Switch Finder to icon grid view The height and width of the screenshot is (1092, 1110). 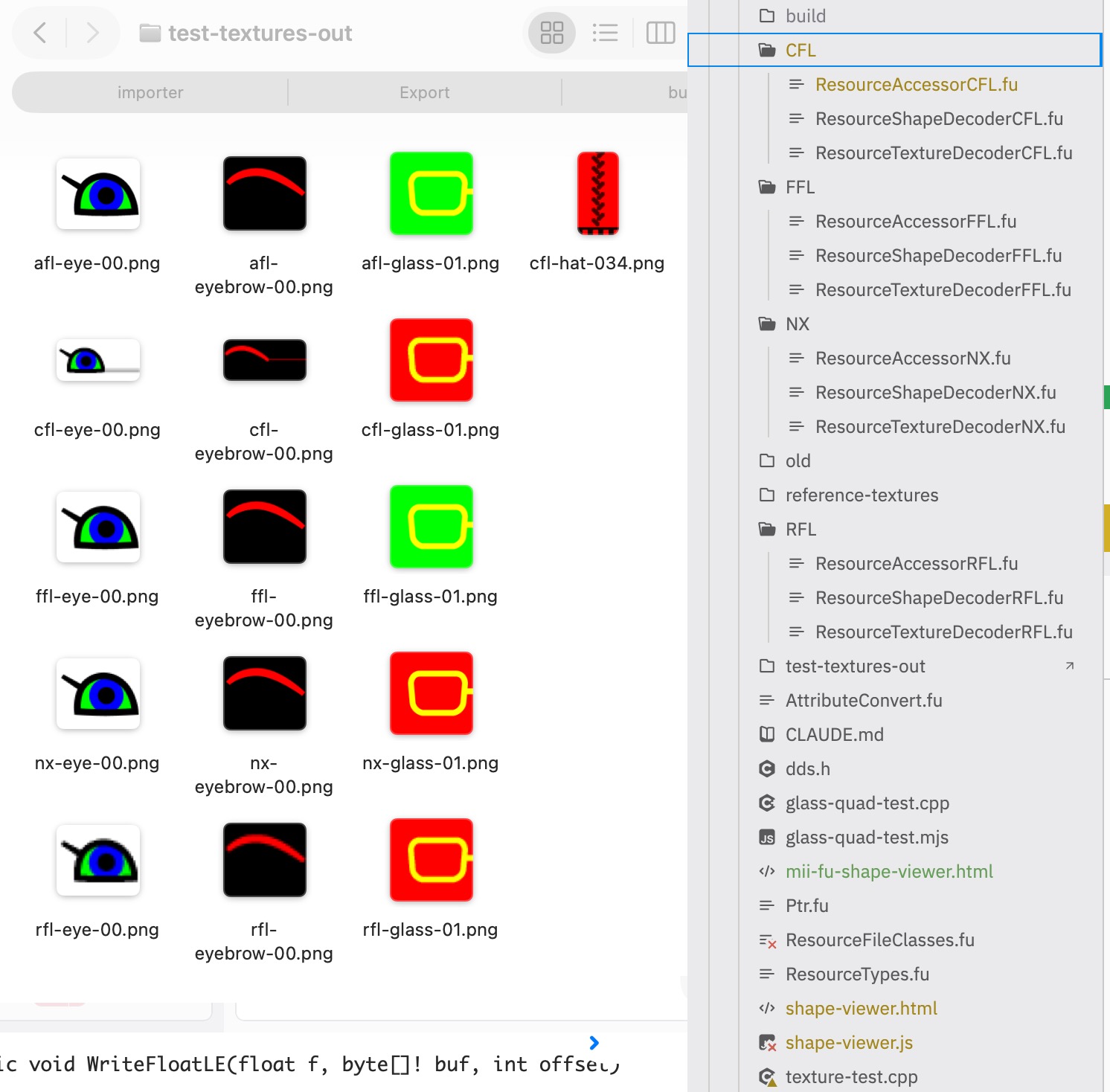552,33
